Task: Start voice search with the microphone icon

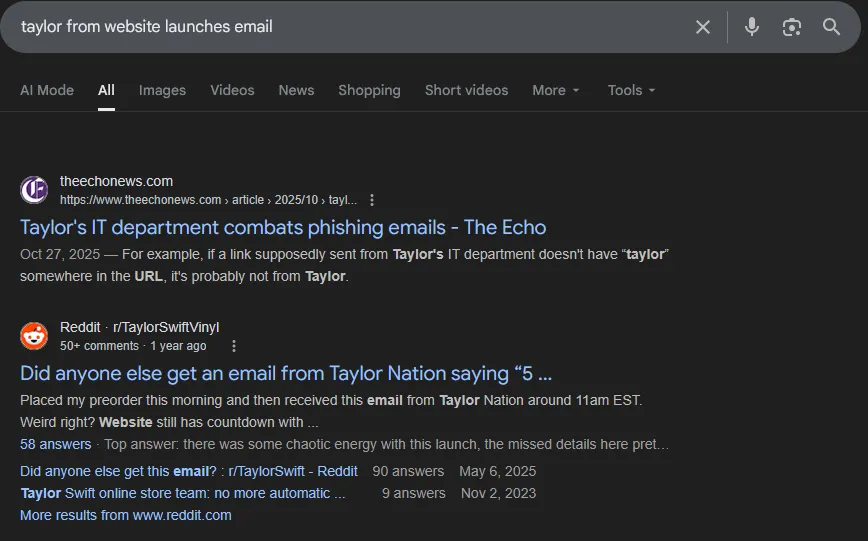Action: point(752,27)
